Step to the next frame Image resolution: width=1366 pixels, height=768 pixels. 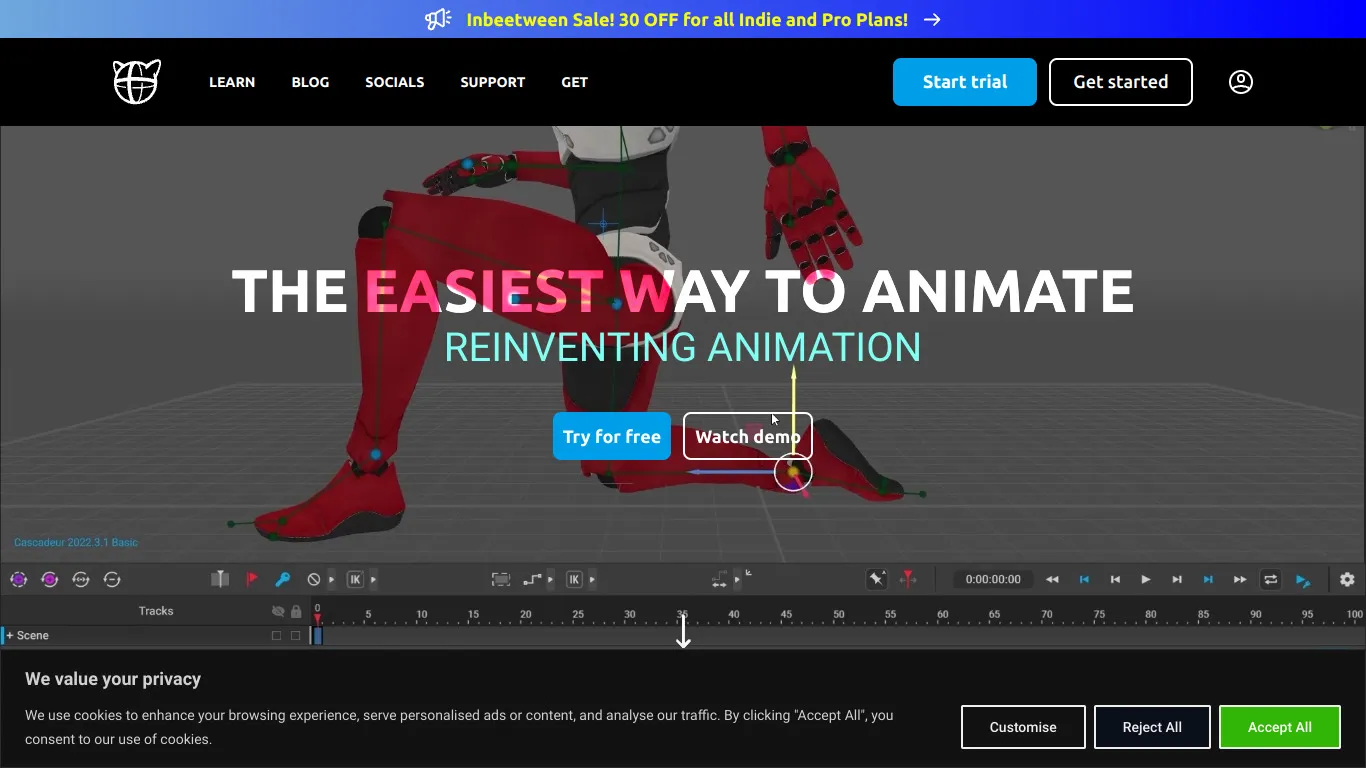click(x=1177, y=579)
